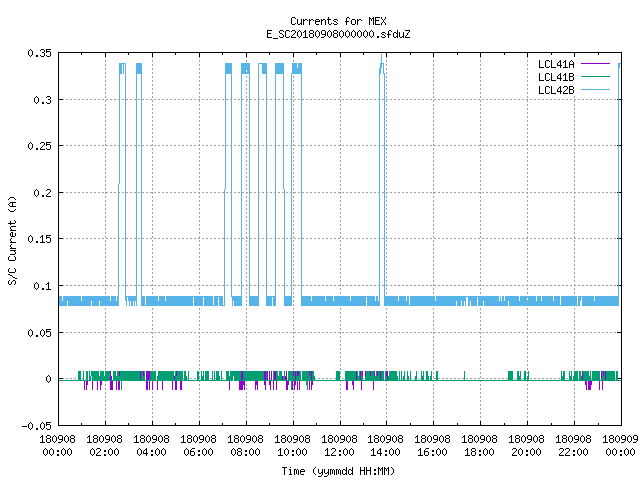Click the 180908 12:00 time tick label

click(339, 446)
